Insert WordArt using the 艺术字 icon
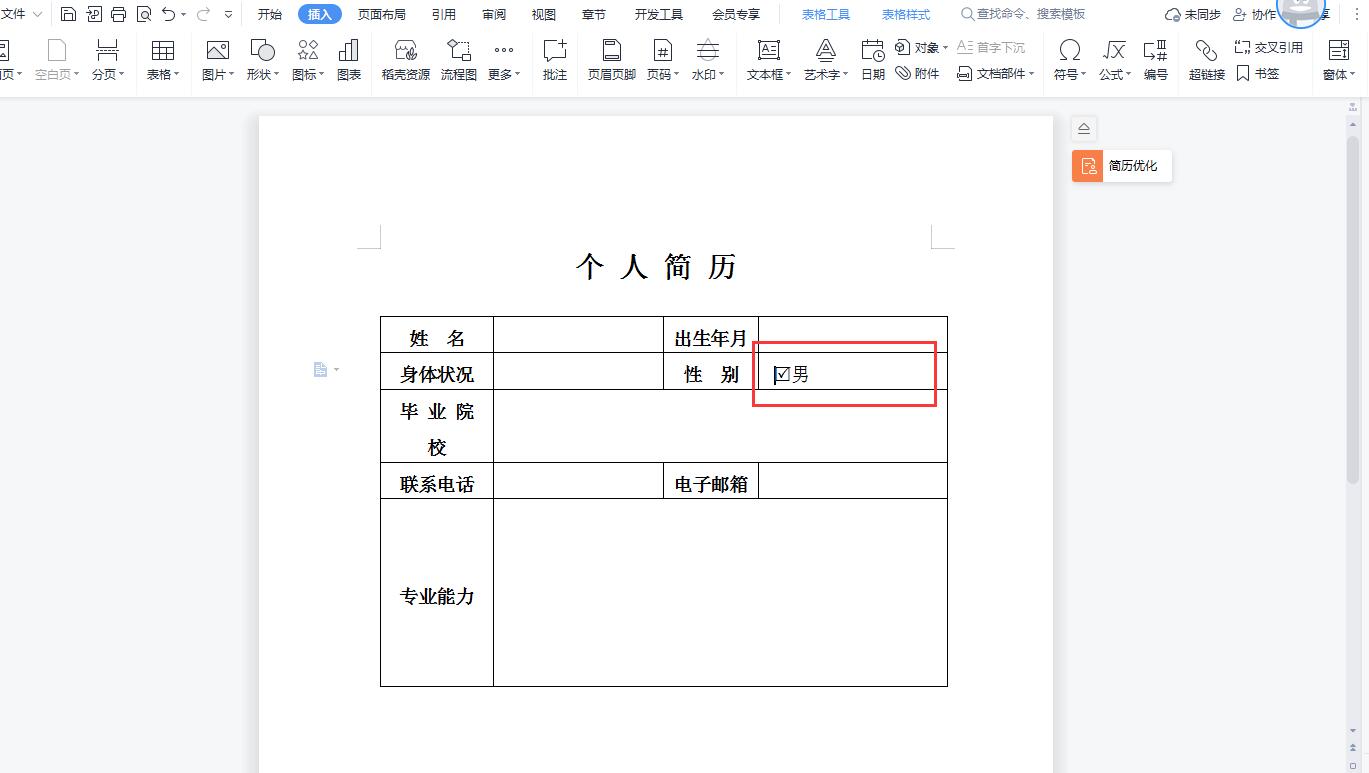Viewport: 1369px width, 773px height. tap(824, 60)
